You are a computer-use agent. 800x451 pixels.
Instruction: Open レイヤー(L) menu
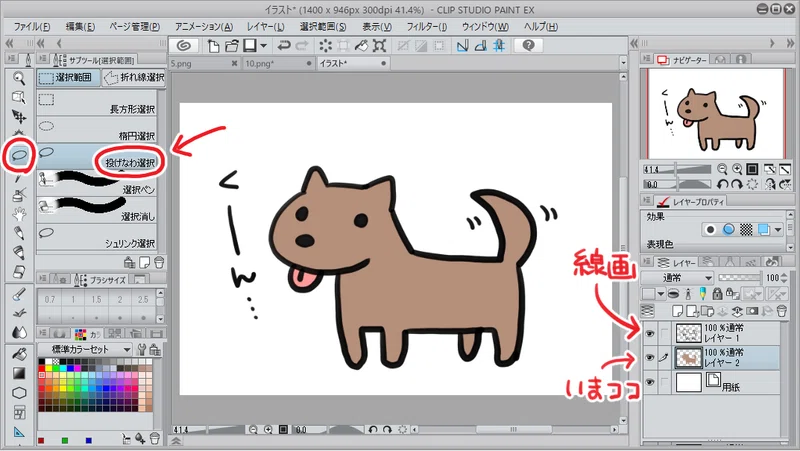click(x=266, y=27)
